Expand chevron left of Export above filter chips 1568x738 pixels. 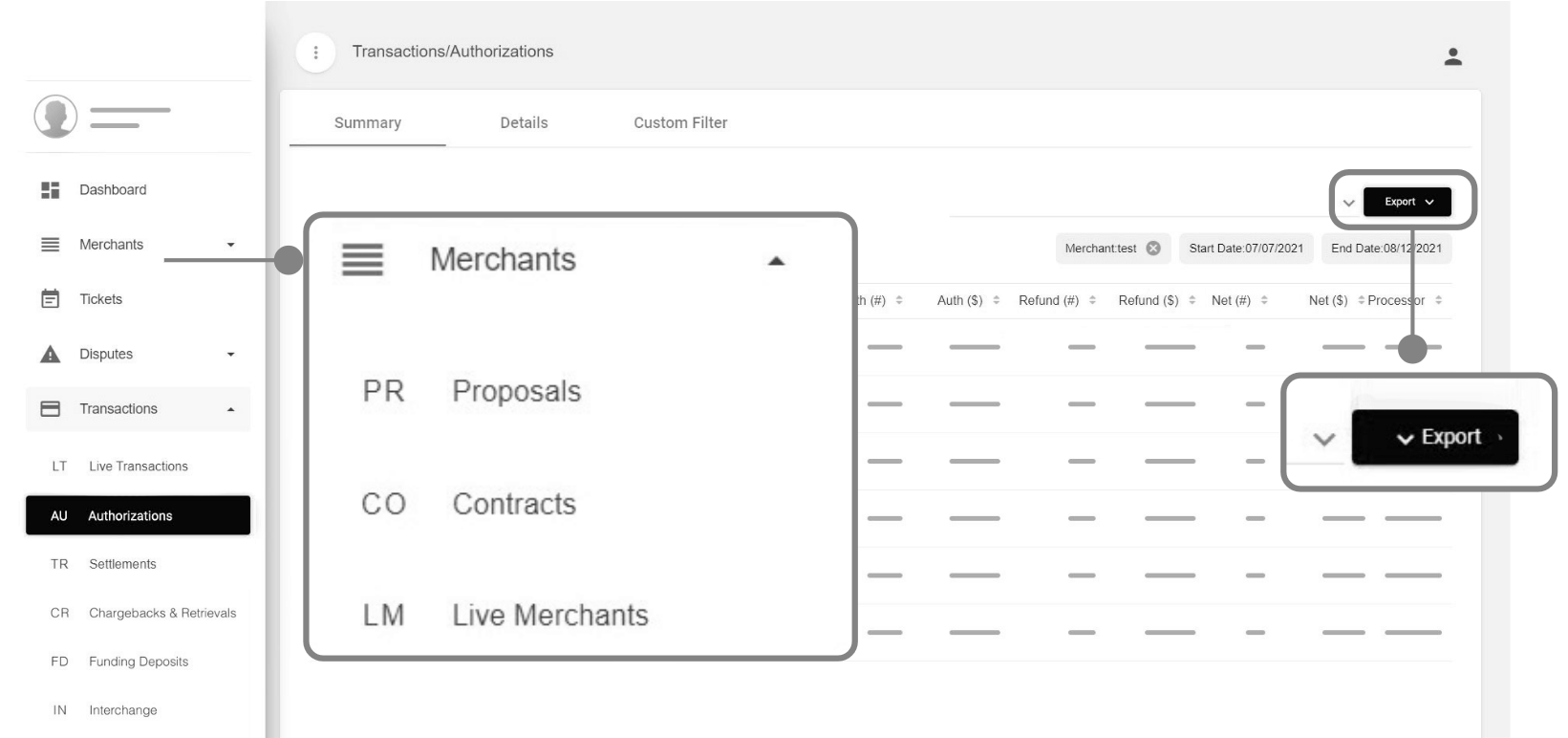tap(1348, 203)
